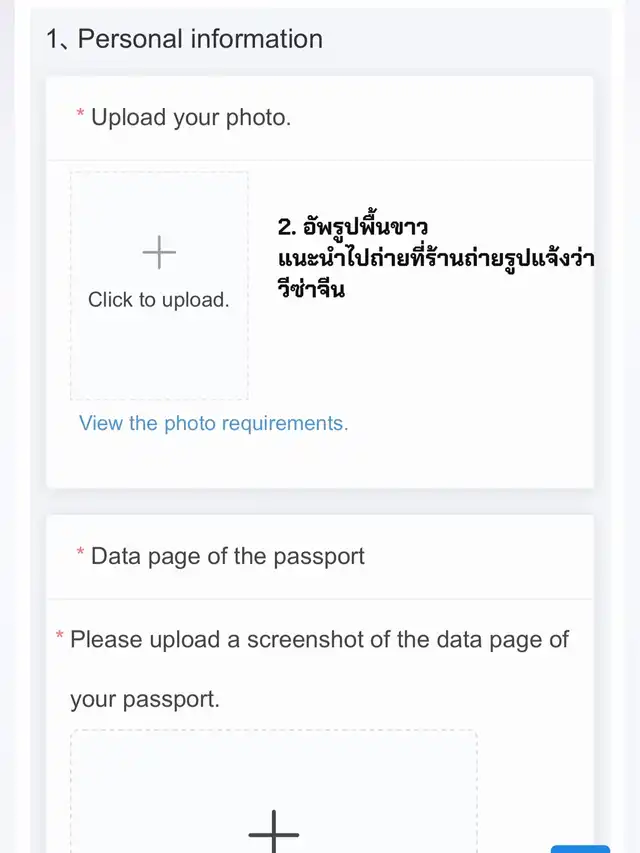Click the Thai line starting with "แนะนำไปถ่าย"
Screen dimensions: 640x853
(x=436, y=260)
